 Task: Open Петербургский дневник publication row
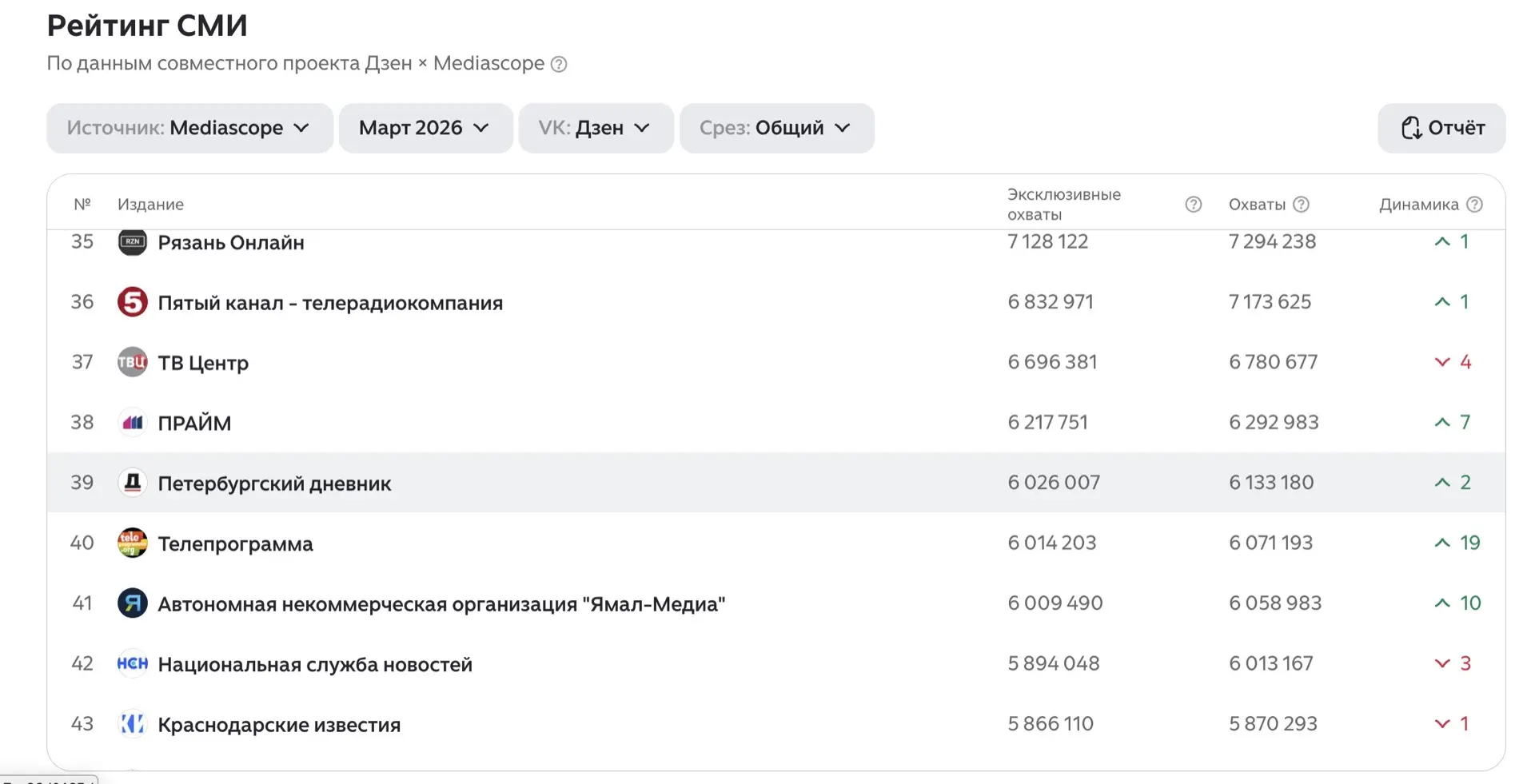coord(274,484)
